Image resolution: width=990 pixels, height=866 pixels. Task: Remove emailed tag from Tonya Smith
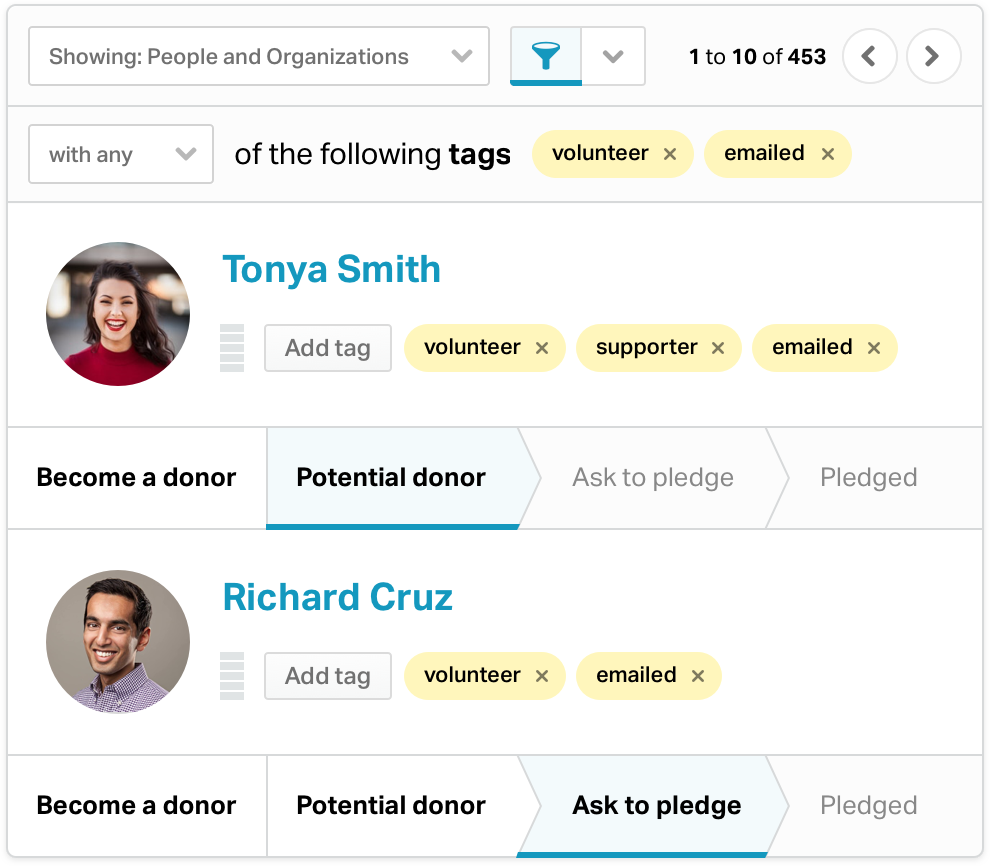[874, 348]
